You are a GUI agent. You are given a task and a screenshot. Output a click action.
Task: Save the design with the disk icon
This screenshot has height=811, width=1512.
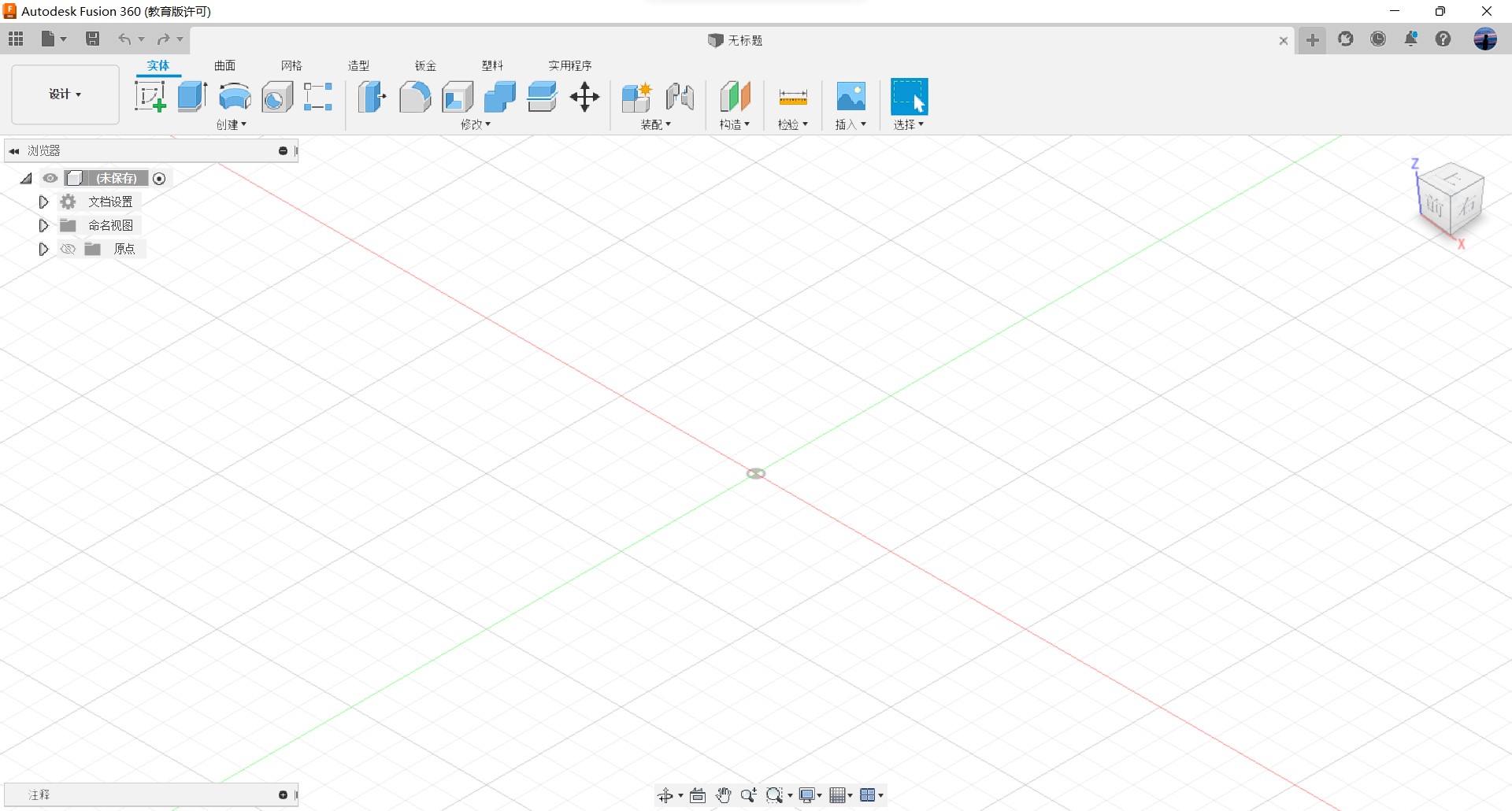pos(92,39)
